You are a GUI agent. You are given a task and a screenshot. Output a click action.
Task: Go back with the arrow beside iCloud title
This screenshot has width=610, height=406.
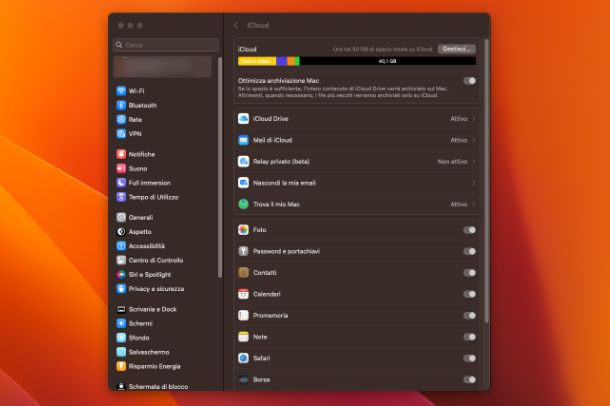coord(236,25)
